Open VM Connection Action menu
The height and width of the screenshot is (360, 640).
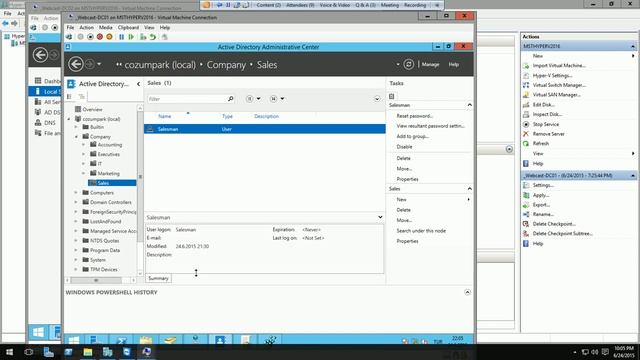87,27
